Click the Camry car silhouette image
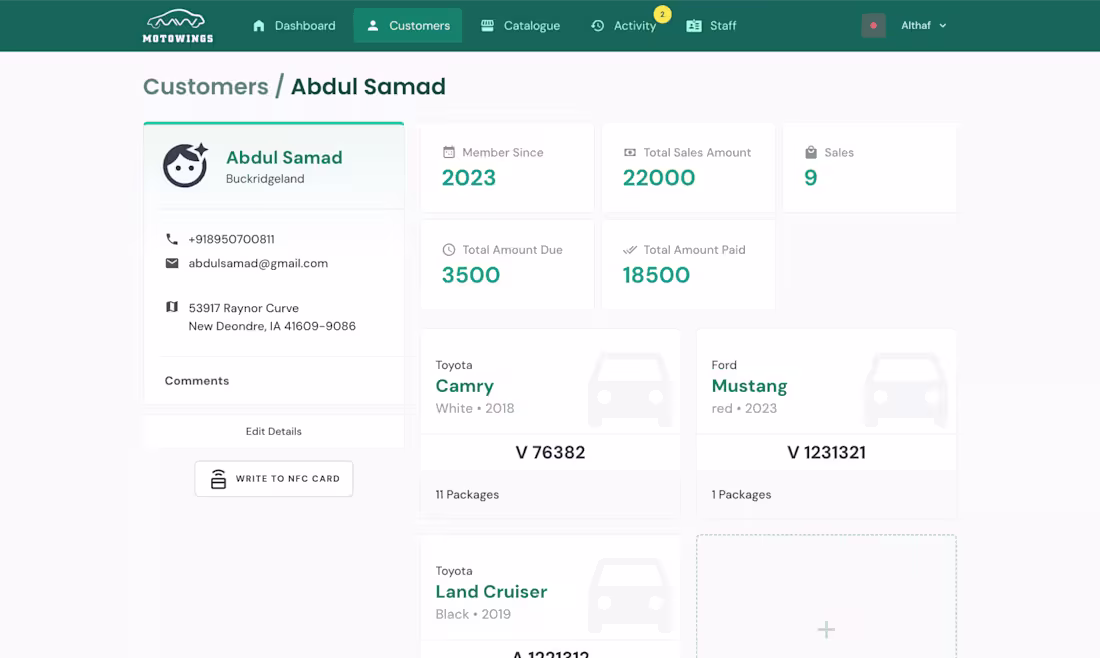This screenshot has height=658, width=1100. point(630,389)
